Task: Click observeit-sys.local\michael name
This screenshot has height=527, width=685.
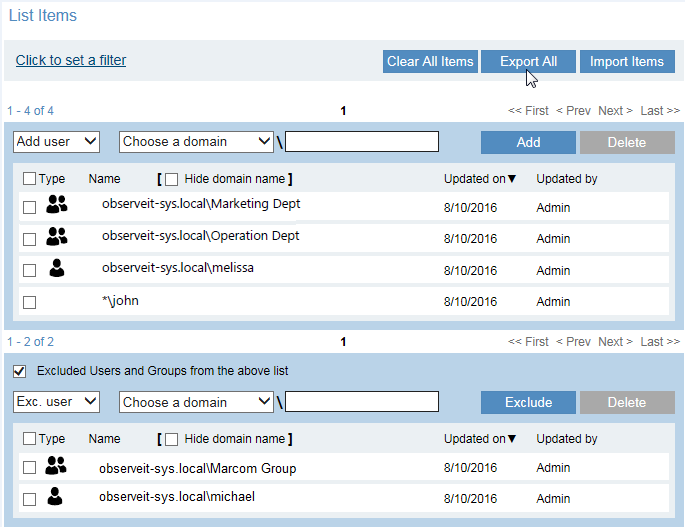Action: tap(177, 497)
